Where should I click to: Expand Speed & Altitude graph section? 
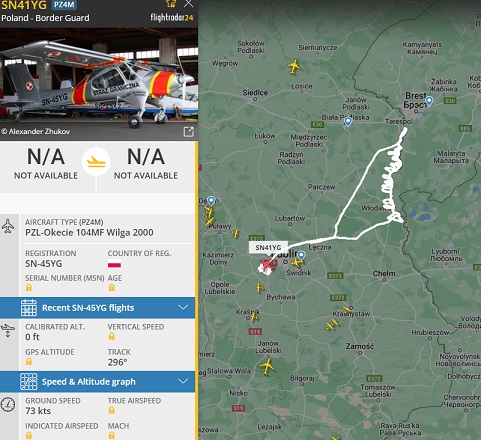click(x=97, y=382)
